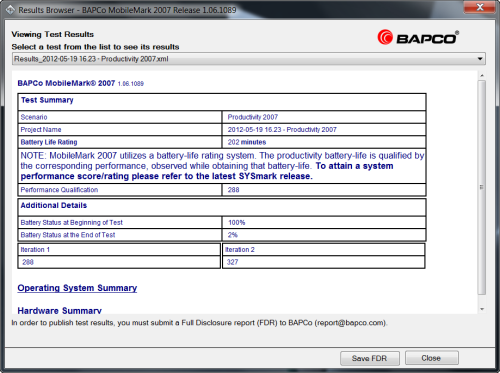Click the dropdown arrow of results list
Image resolution: width=500 pixels, height=373 pixels.
click(x=480, y=59)
